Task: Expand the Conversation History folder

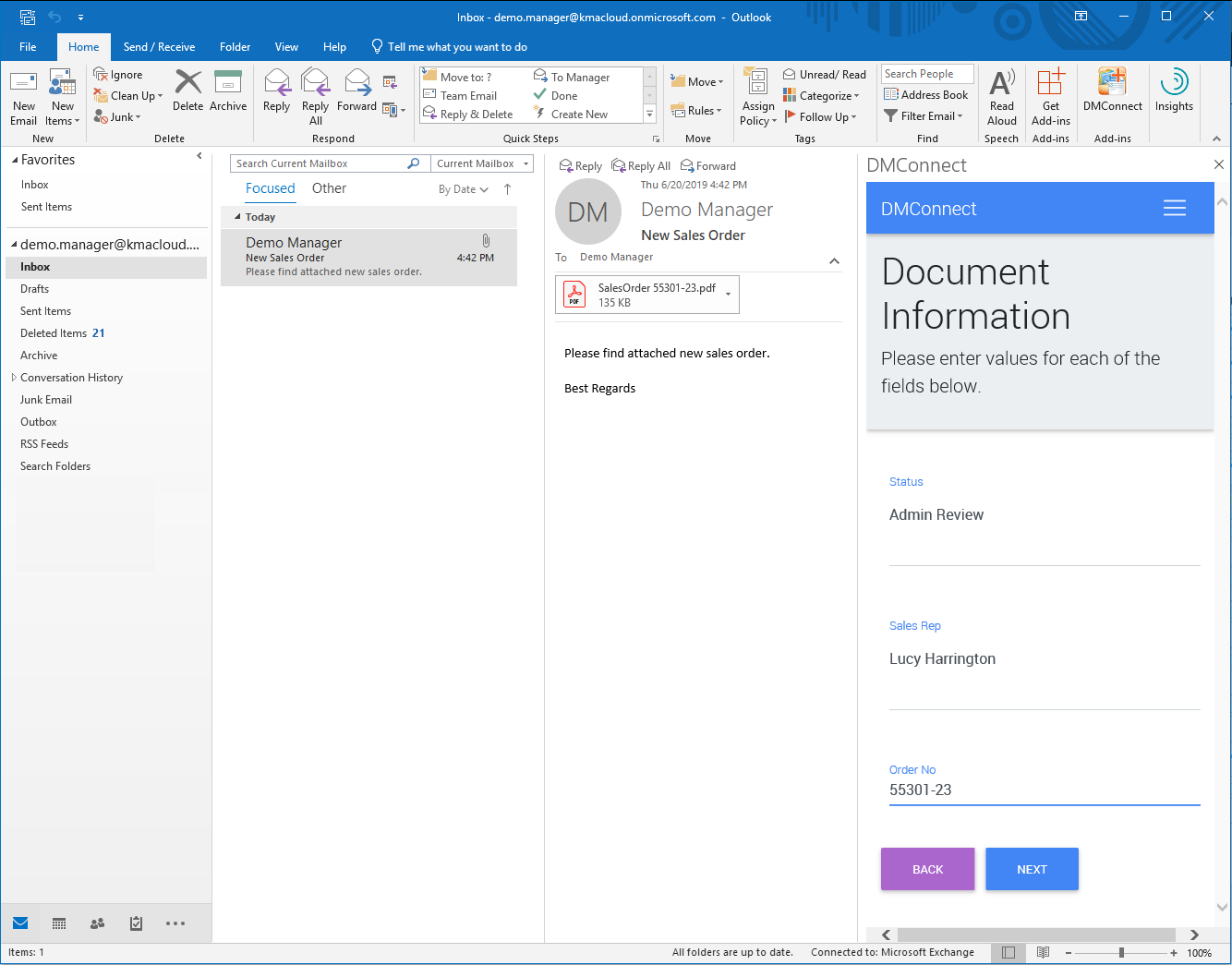Action: [x=14, y=378]
